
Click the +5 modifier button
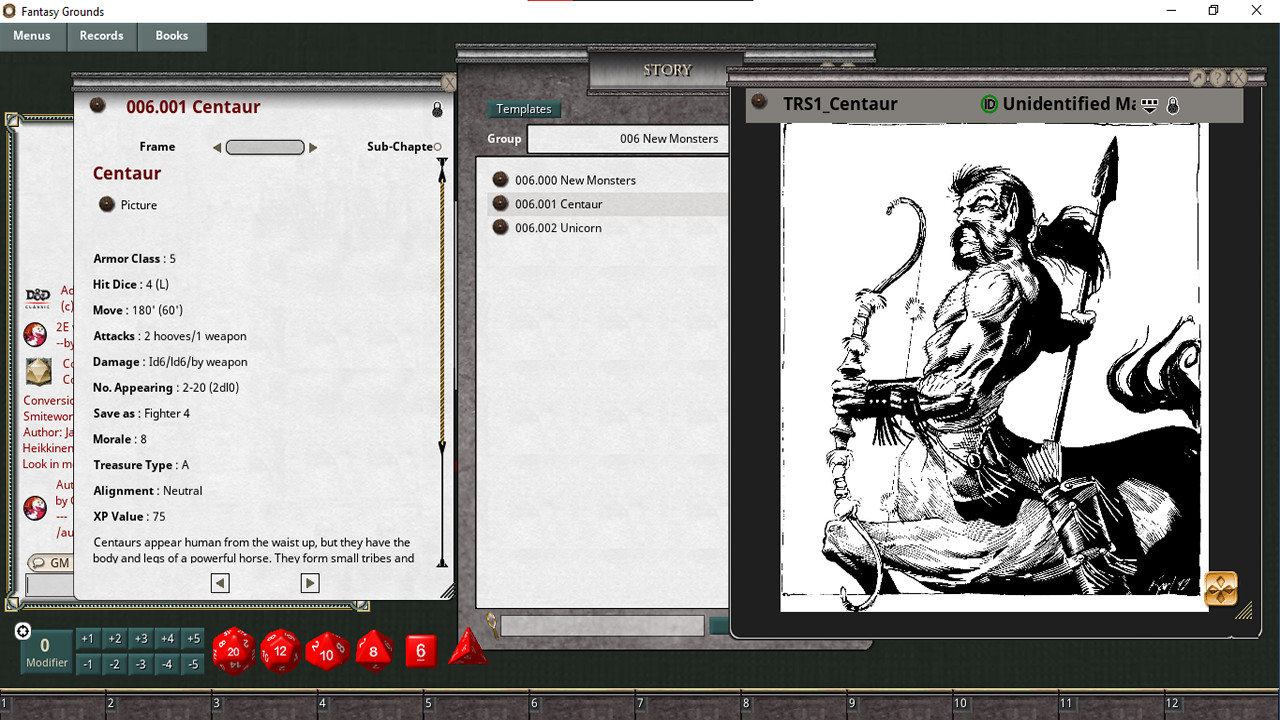click(x=192, y=637)
